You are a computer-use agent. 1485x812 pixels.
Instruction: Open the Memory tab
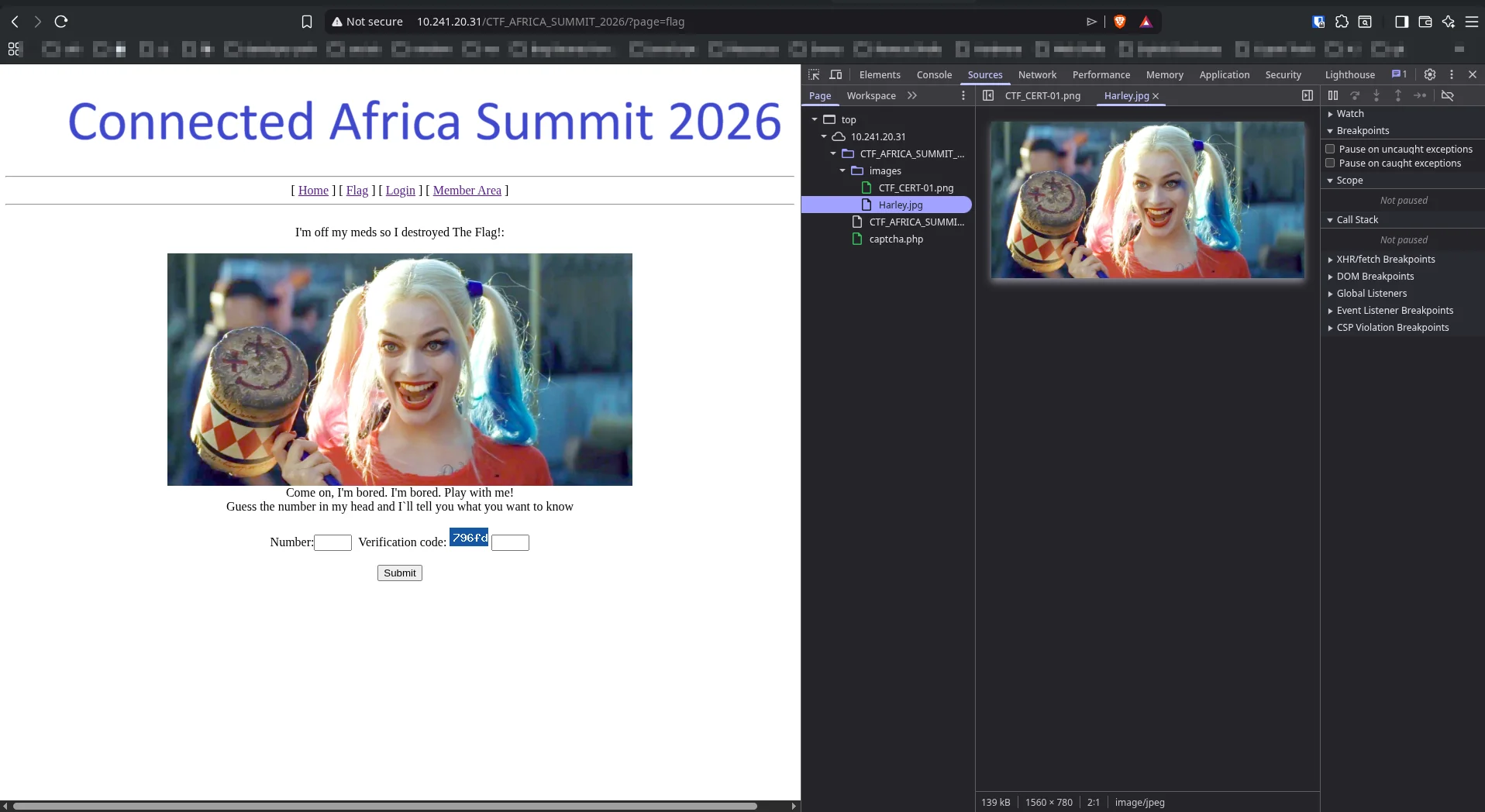1164,74
